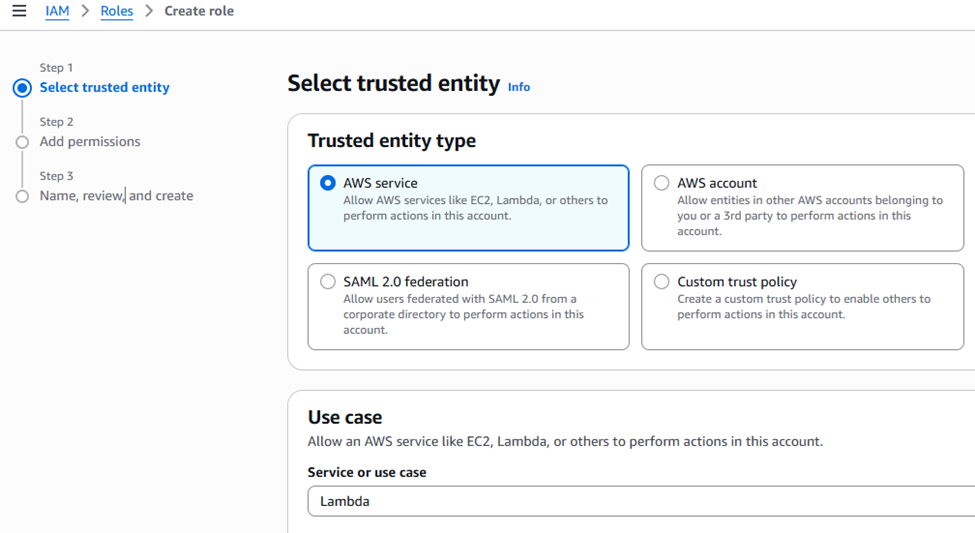Click the Step 2 circle indicator
Image resolution: width=975 pixels, height=533 pixels.
tap(22, 142)
